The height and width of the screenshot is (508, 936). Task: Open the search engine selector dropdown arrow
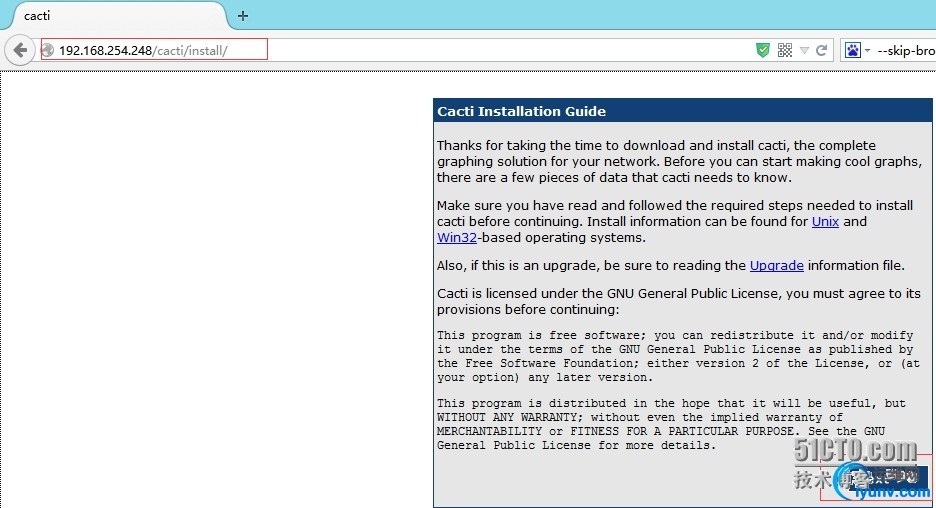point(867,51)
